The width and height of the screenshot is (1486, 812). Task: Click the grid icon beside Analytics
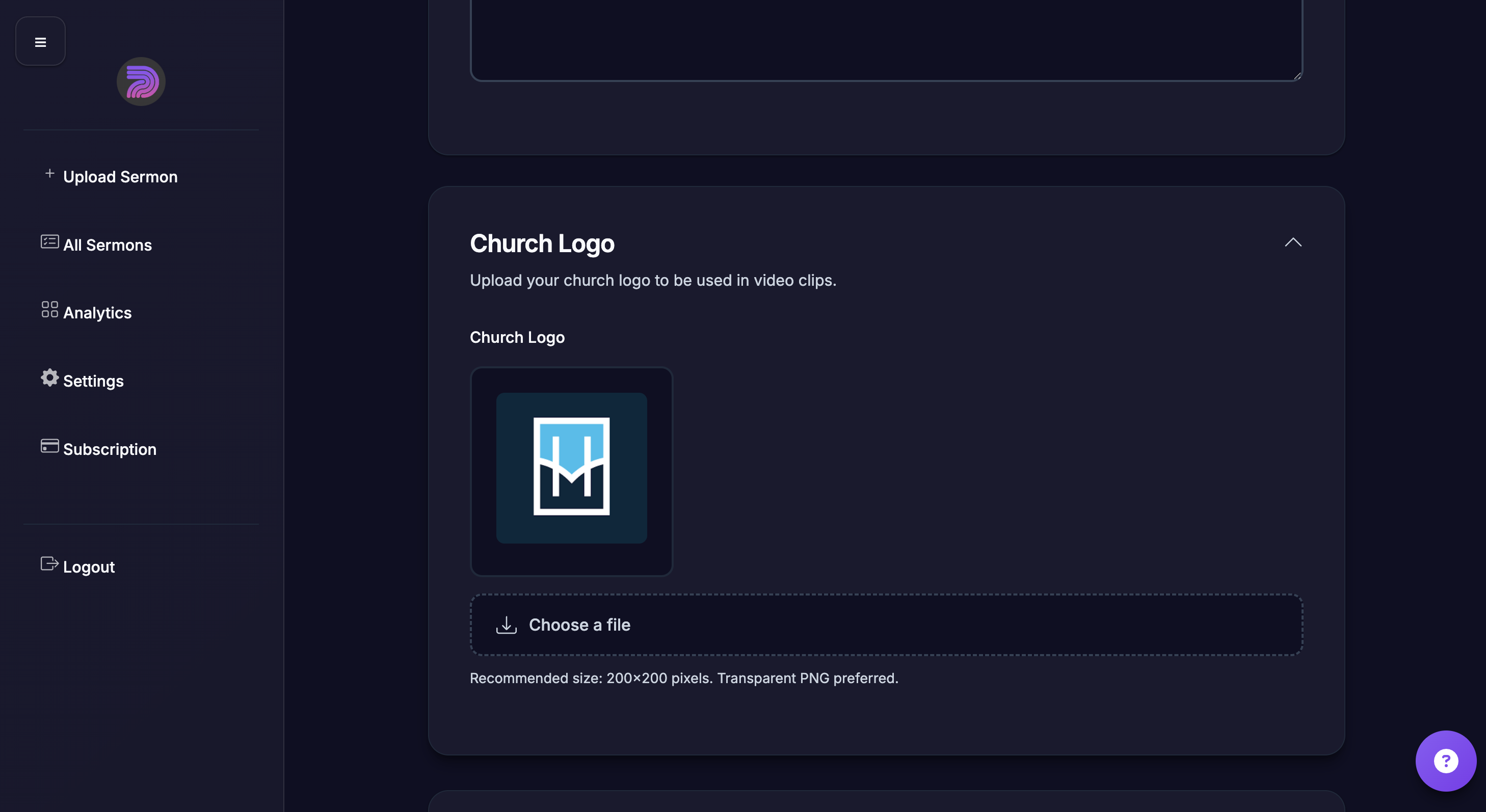pyautogui.click(x=49, y=309)
